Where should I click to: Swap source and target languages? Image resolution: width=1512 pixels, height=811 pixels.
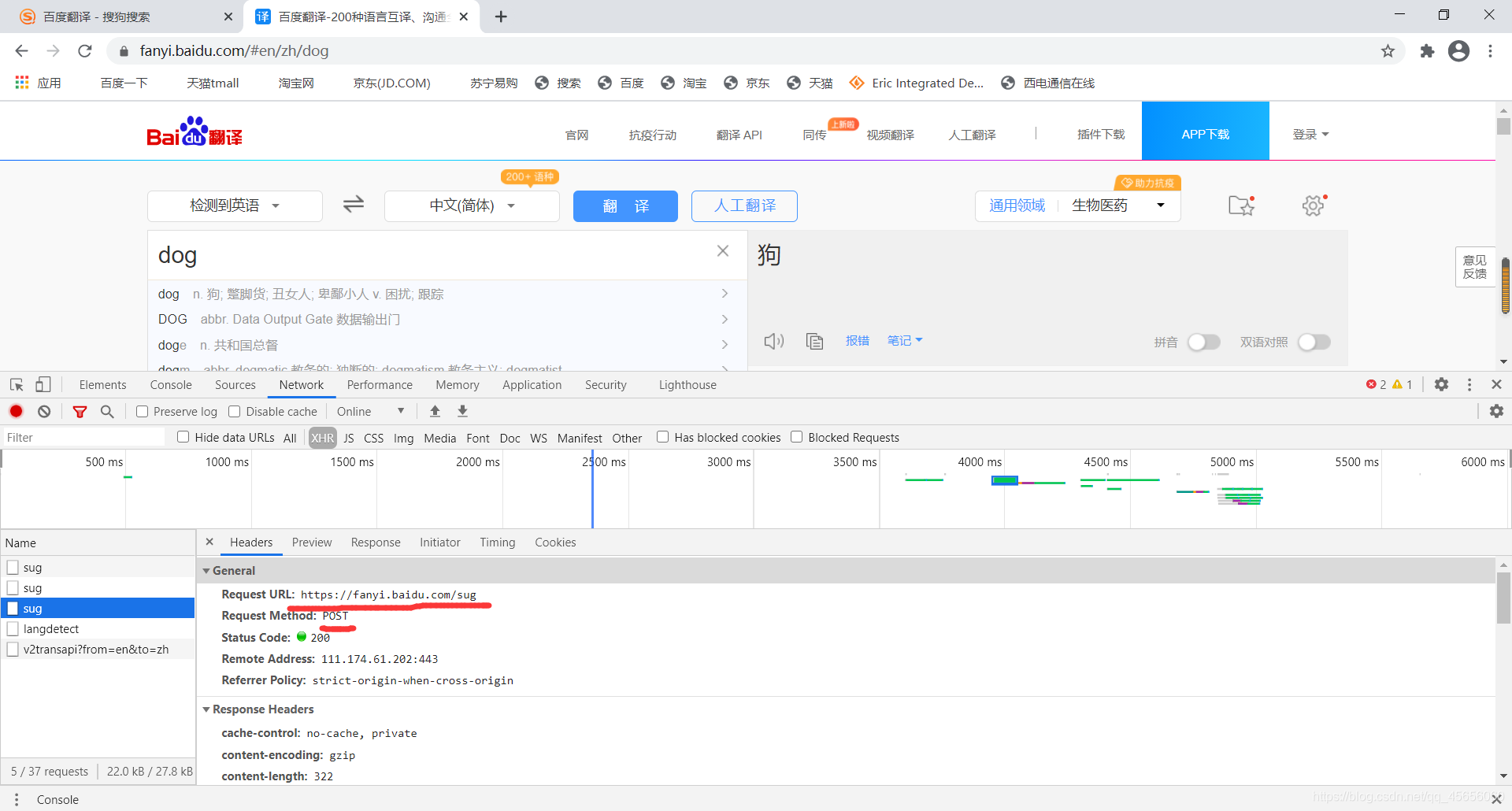354,205
